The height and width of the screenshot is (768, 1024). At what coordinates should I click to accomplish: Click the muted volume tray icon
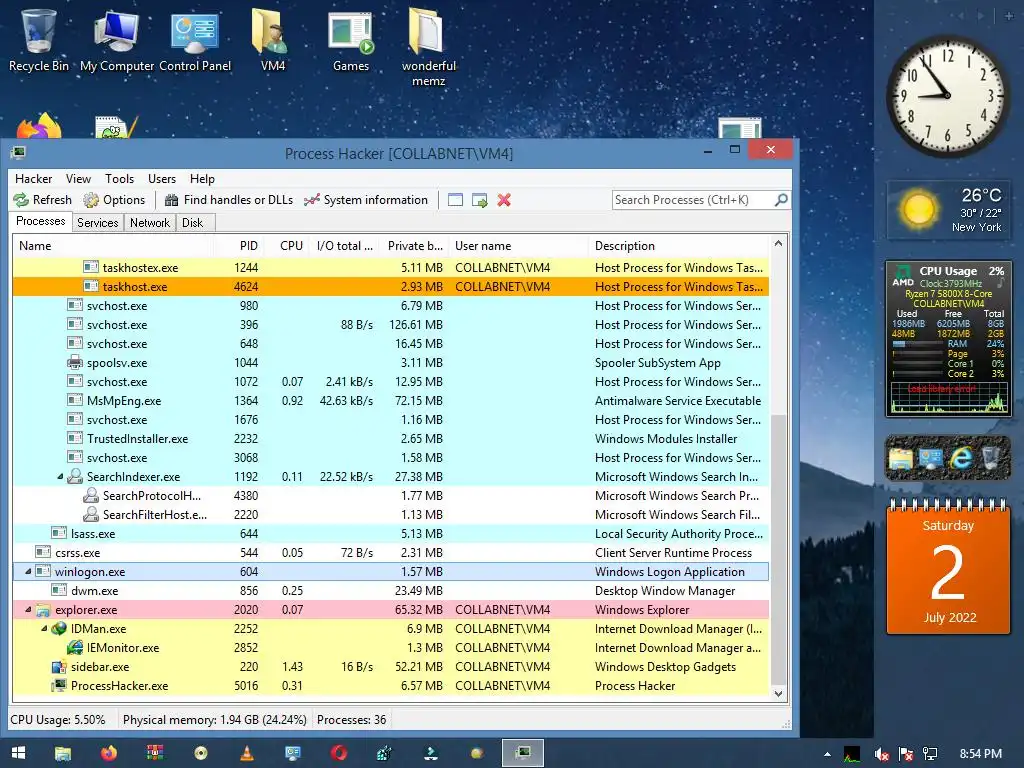(882, 754)
